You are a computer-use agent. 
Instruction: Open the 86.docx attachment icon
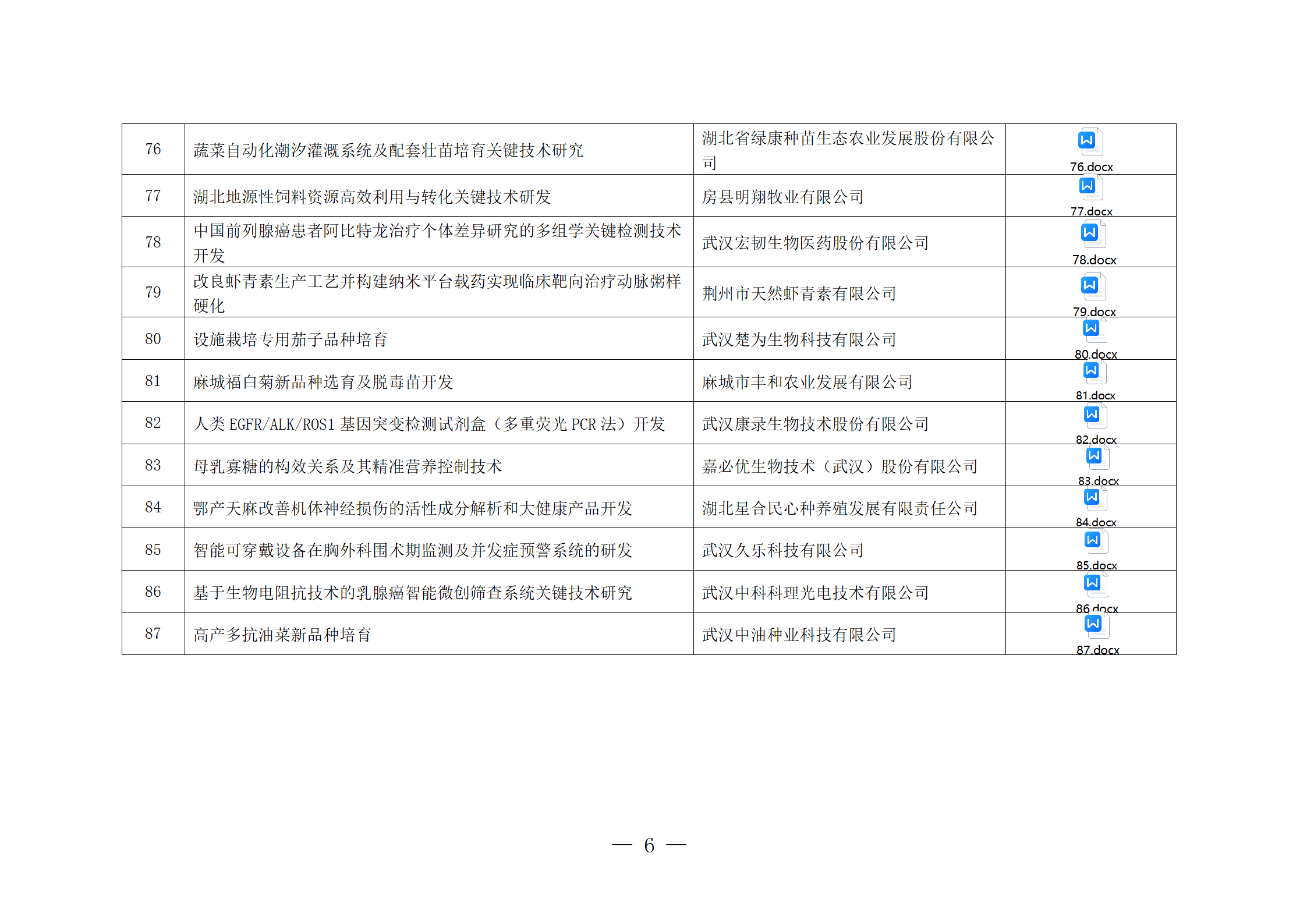click(x=1095, y=585)
